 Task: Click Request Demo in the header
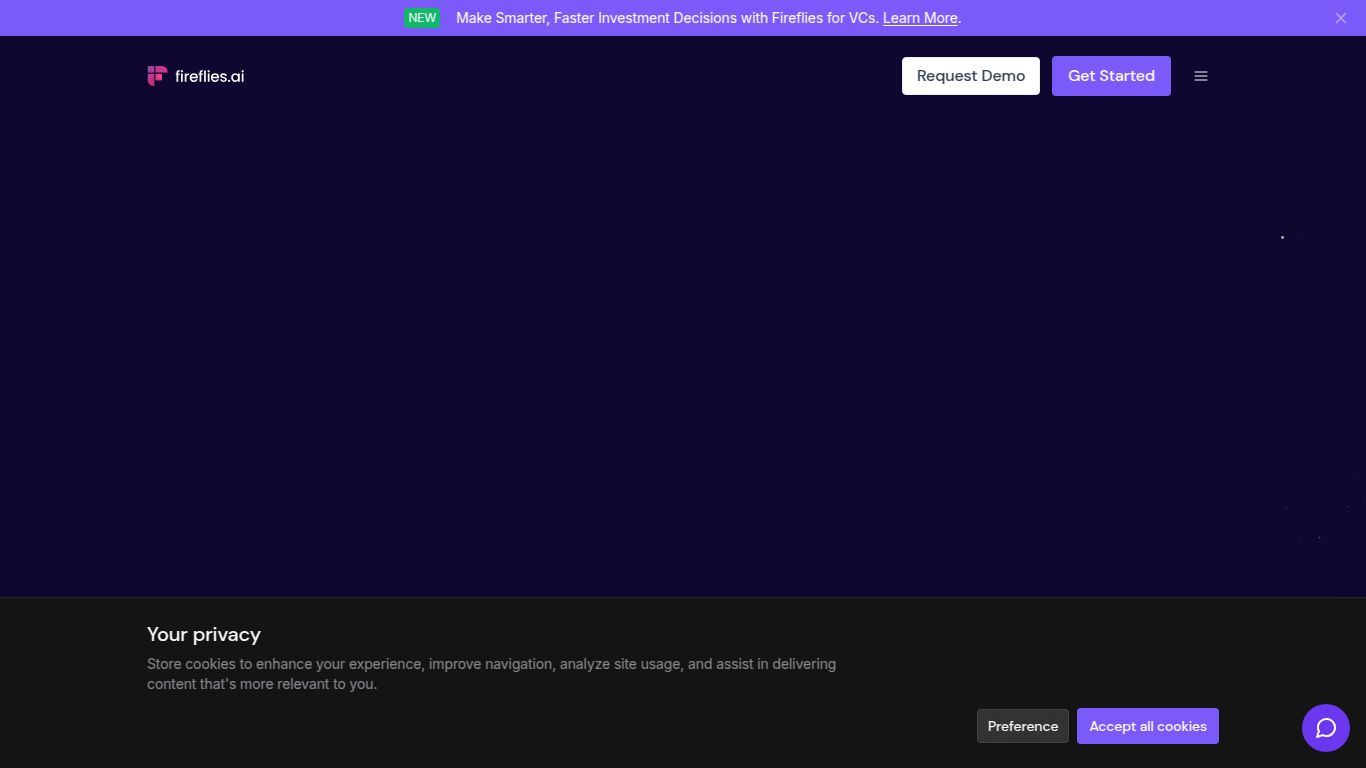click(970, 75)
